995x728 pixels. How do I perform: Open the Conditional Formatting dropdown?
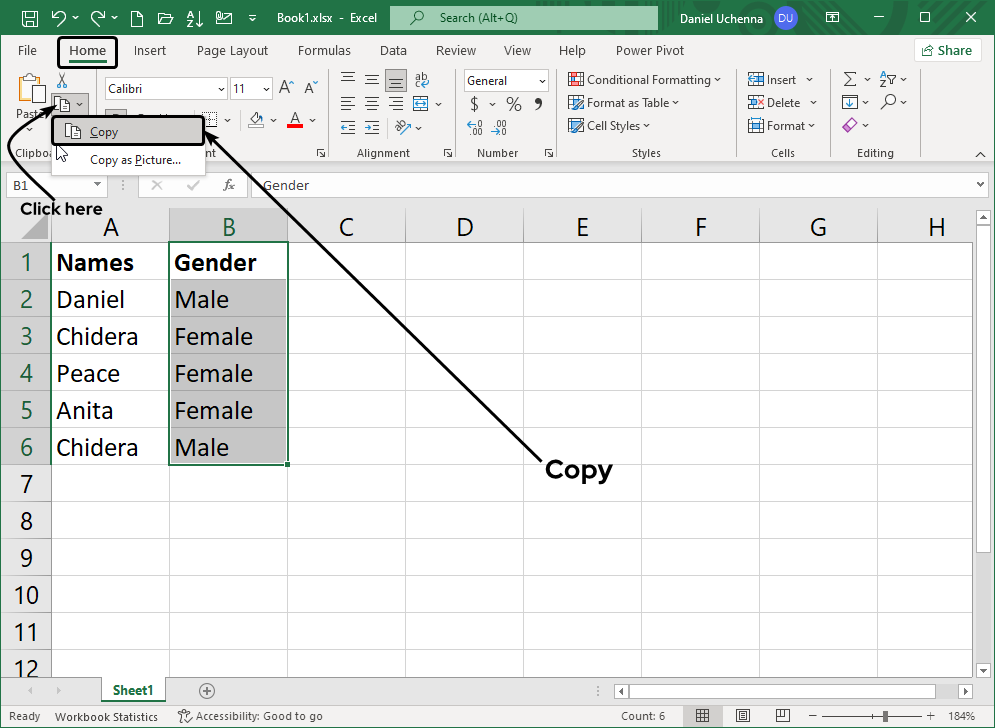click(x=645, y=79)
